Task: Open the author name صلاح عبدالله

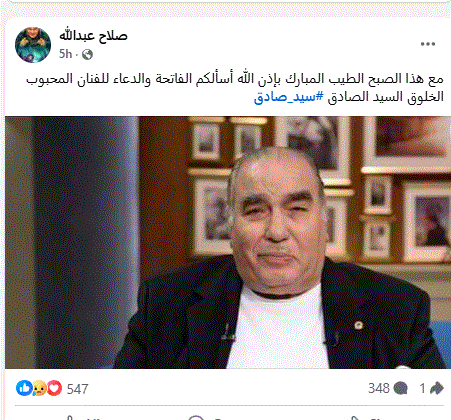Action: pyautogui.click(x=93, y=36)
